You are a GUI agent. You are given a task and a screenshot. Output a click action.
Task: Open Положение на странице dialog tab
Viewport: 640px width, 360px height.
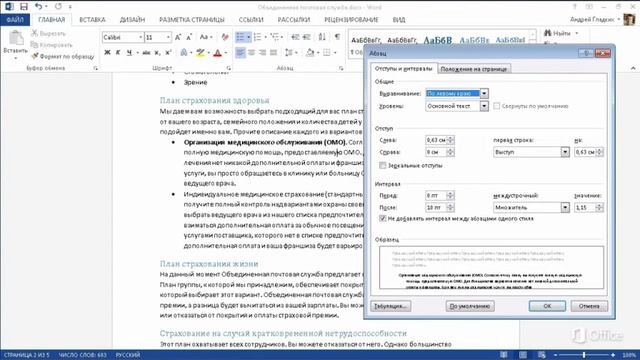tap(473, 69)
